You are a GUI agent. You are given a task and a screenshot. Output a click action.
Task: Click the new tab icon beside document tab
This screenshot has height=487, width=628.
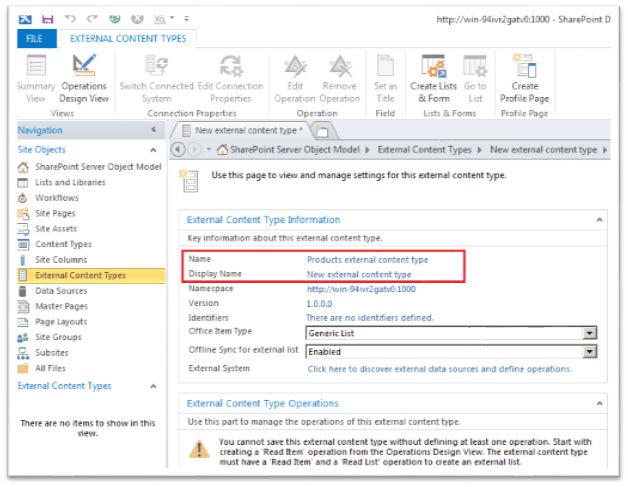tap(322, 131)
